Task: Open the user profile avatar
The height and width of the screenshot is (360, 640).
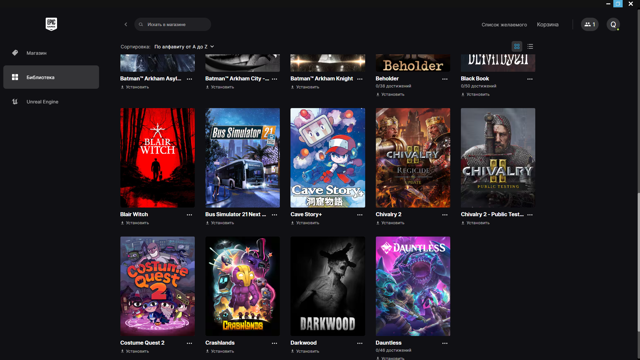Action: [613, 24]
